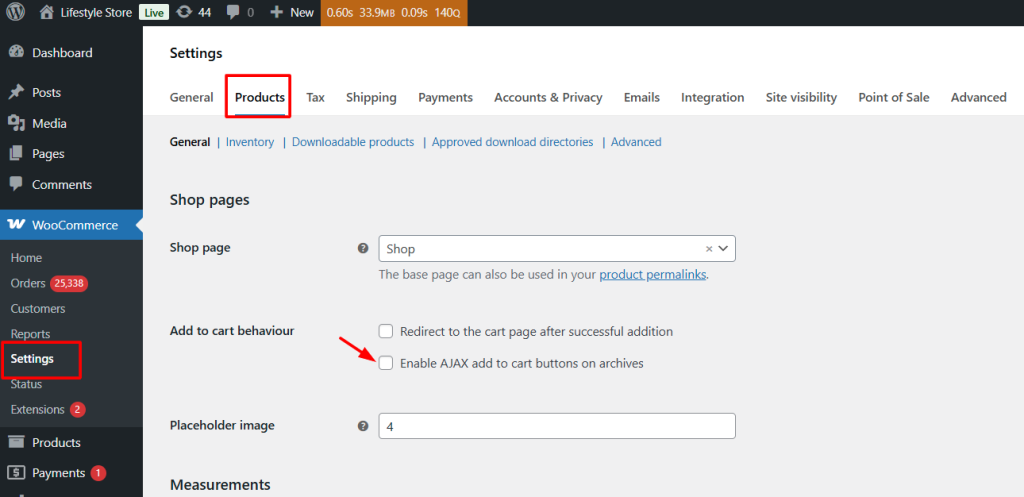Open the product permalinks link

pyautogui.click(x=652, y=274)
